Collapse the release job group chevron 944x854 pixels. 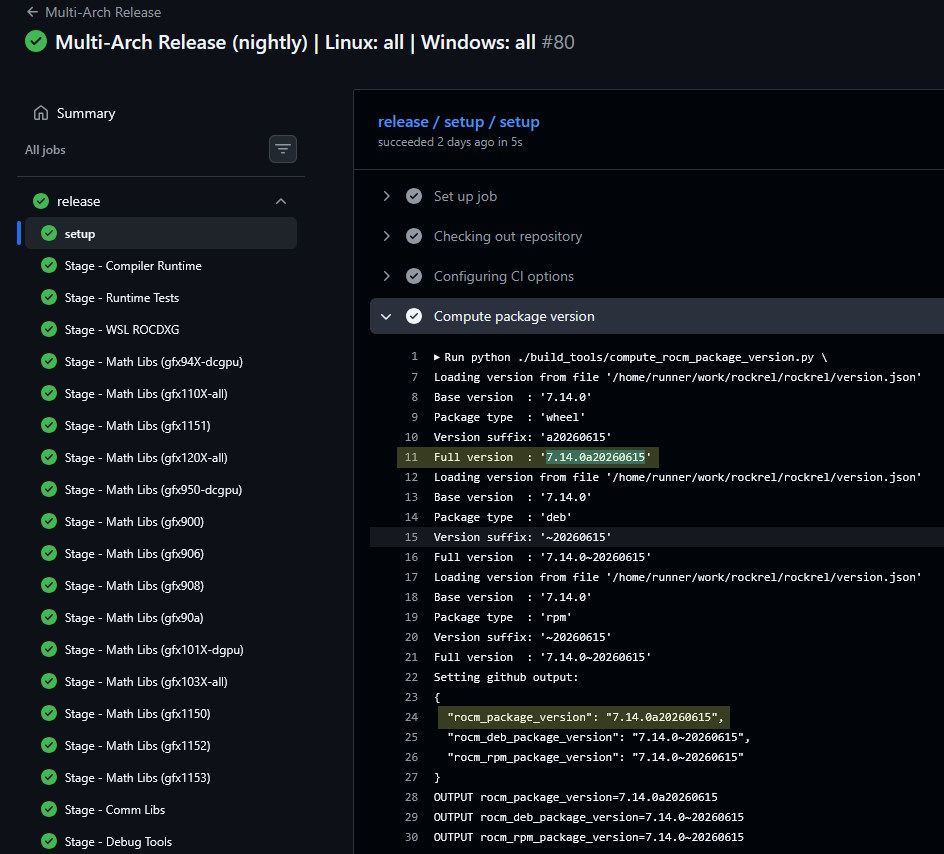[281, 201]
